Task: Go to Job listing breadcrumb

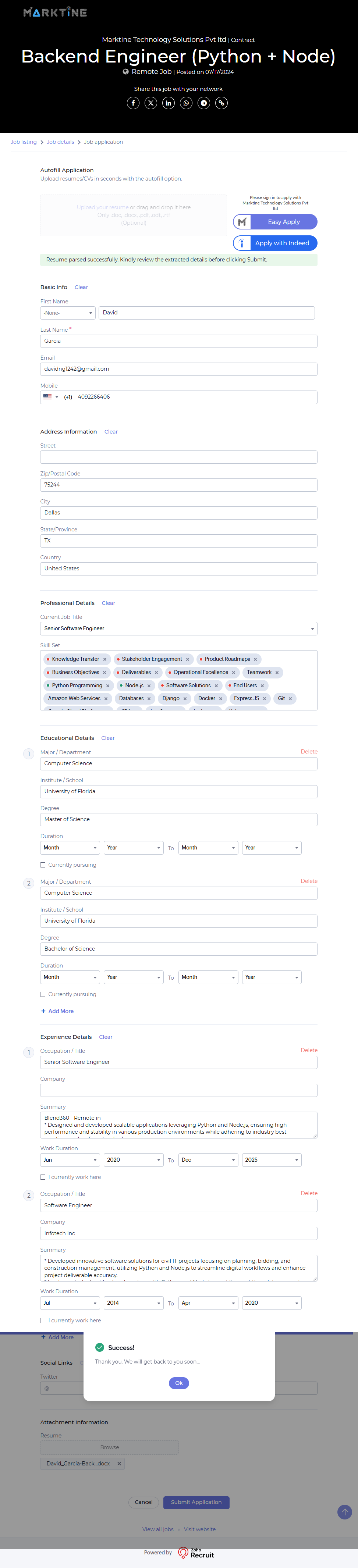Action: point(24,142)
